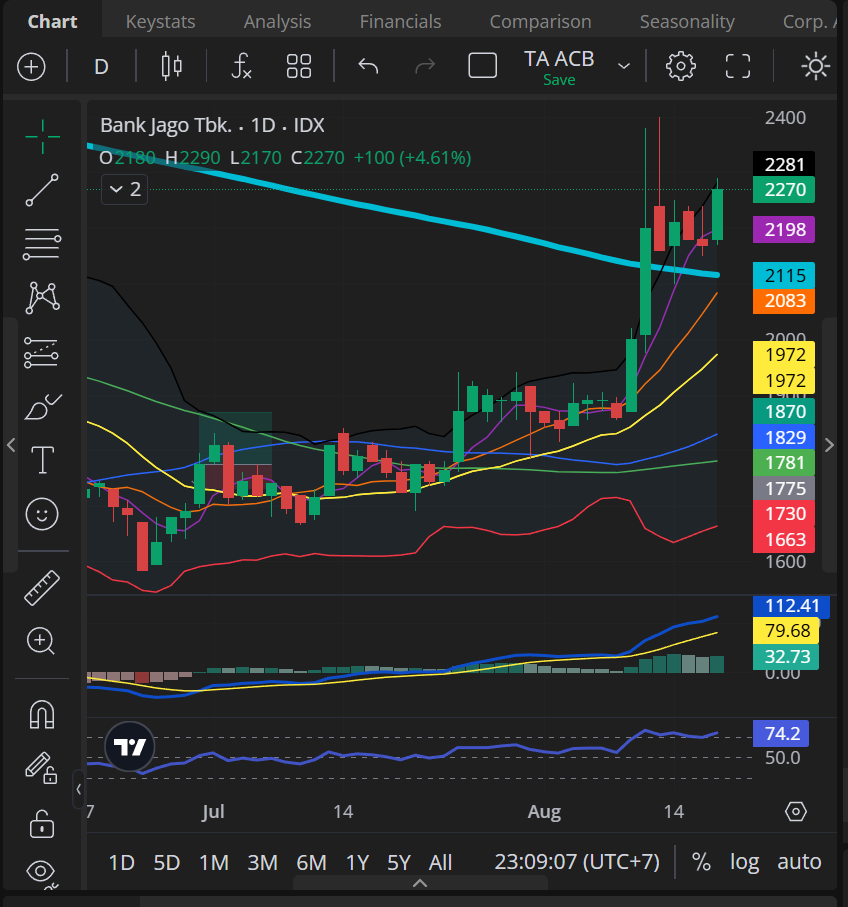
Task: Select the trend line drawing tool
Action: click(x=42, y=190)
